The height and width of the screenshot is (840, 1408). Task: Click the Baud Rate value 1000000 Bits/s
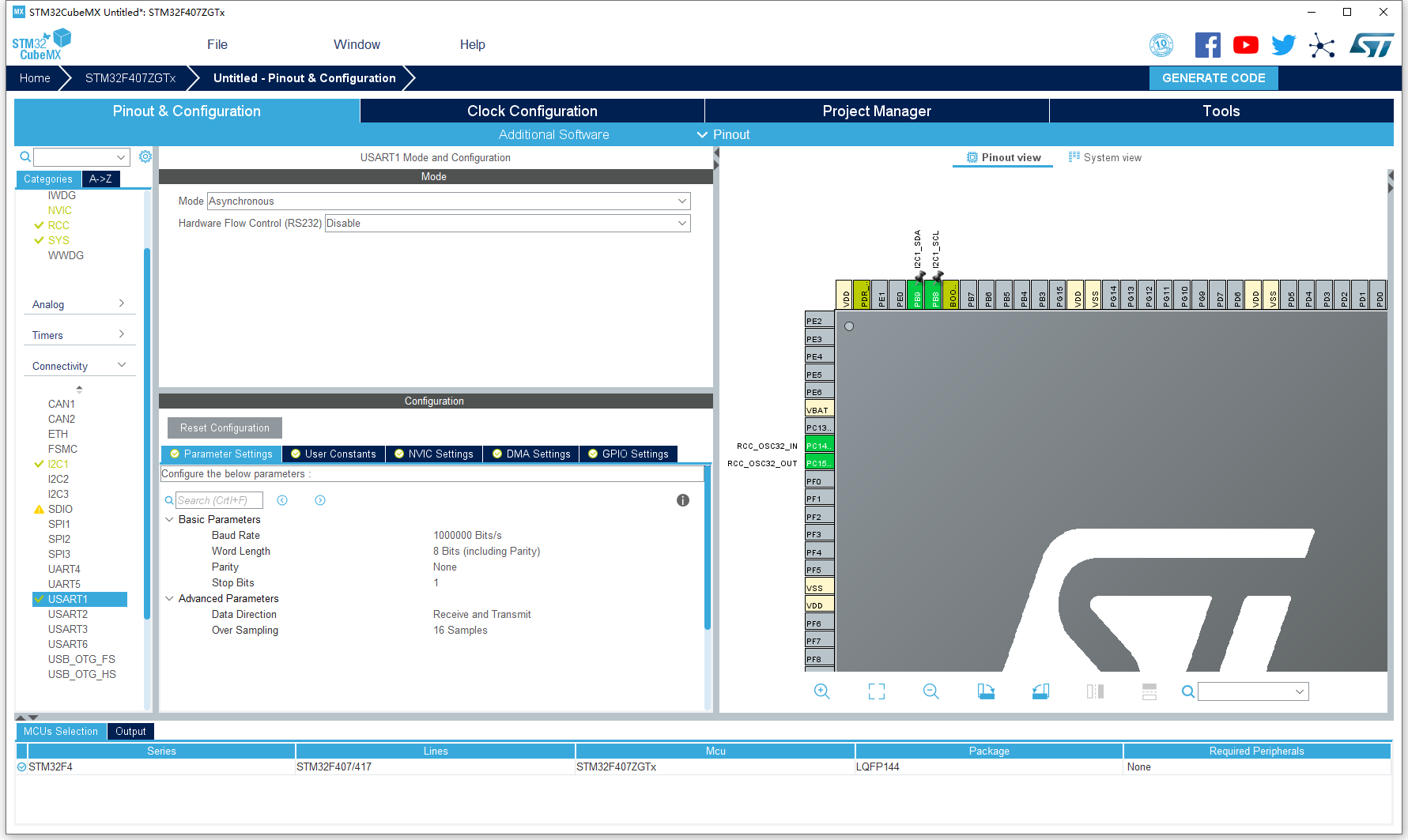pos(467,535)
